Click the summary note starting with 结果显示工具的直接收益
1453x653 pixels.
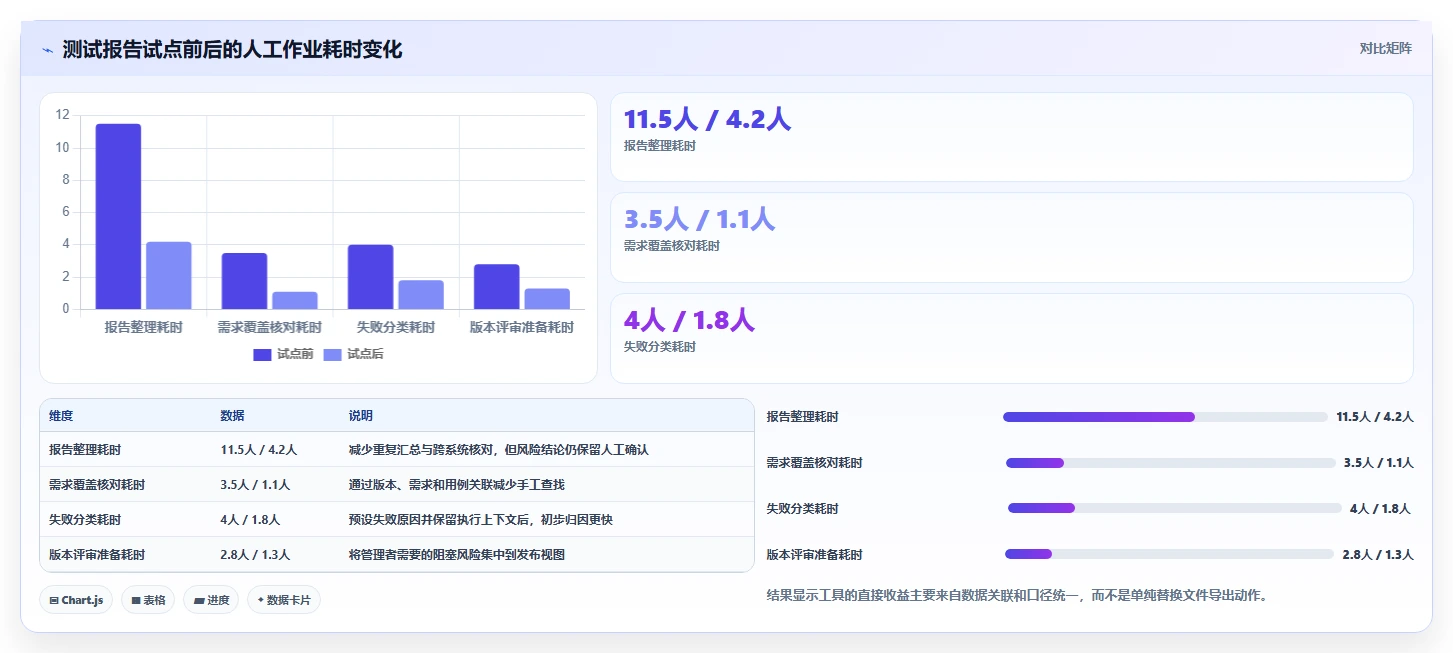tap(1017, 595)
